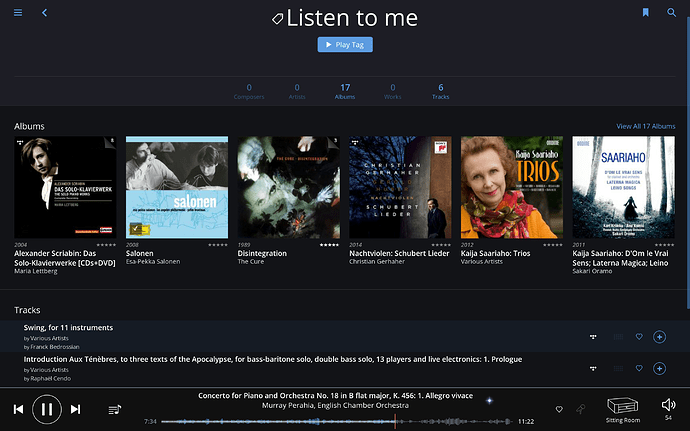690x431 pixels.
Task: Click the now playing pin icon
Action: point(581,409)
